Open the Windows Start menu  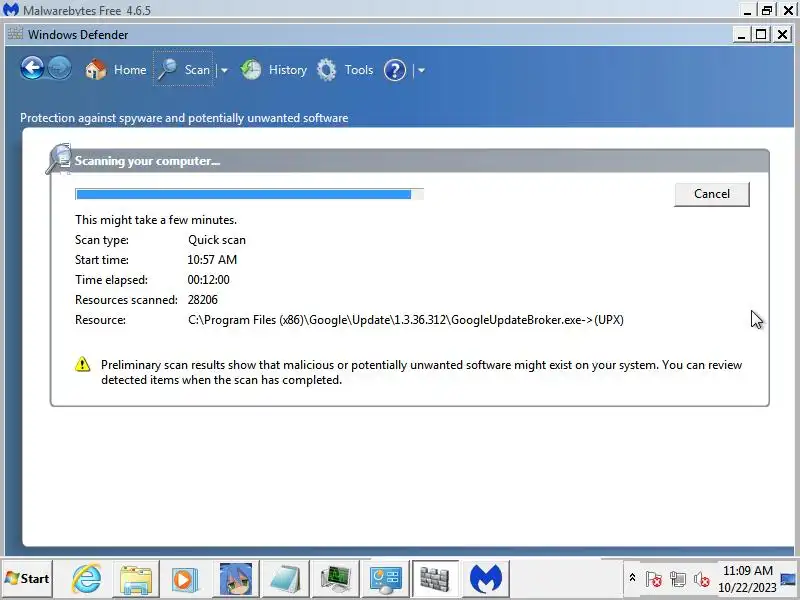click(27, 579)
